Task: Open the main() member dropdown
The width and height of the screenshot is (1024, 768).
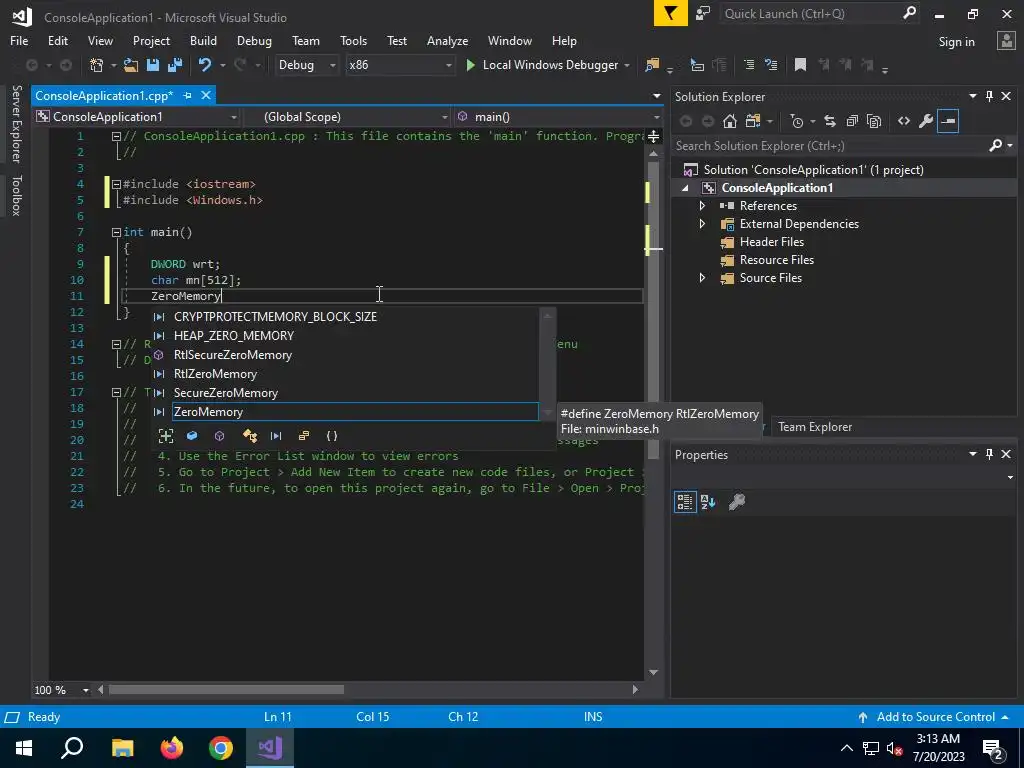Action: tap(558, 117)
